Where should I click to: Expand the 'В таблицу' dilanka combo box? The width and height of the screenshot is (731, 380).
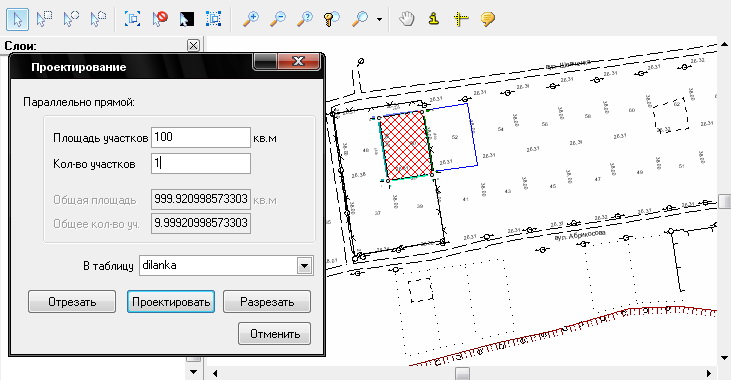click(304, 266)
